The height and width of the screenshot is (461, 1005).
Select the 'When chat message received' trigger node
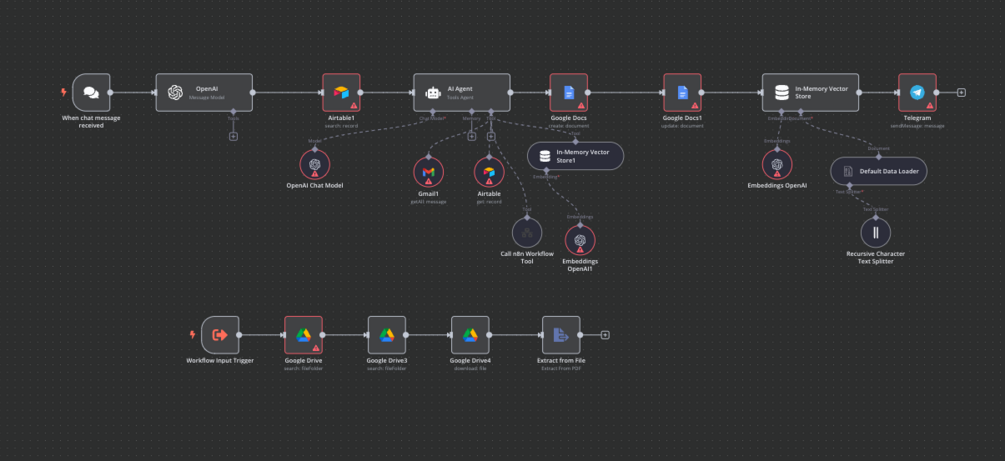click(91, 92)
